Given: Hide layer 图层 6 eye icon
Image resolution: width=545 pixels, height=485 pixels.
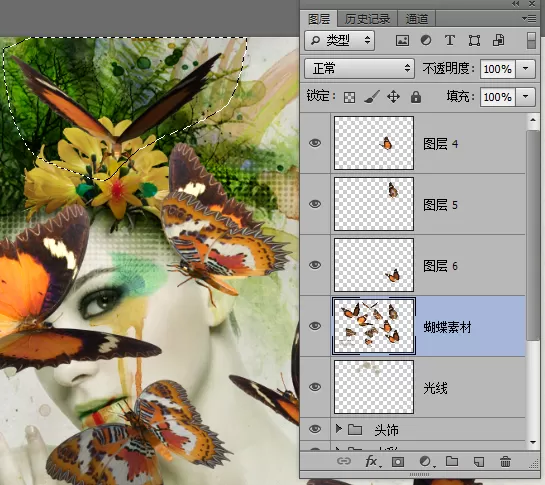Looking at the screenshot, I should click(315, 265).
